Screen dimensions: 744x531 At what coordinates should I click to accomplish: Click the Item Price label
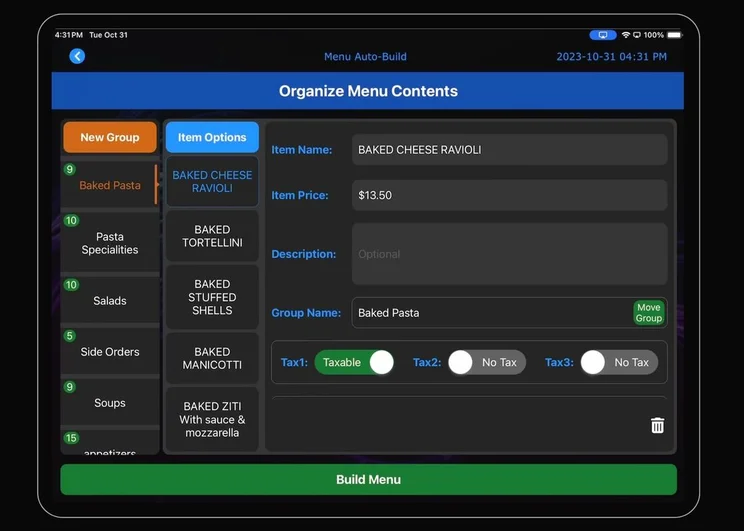pos(300,195)
